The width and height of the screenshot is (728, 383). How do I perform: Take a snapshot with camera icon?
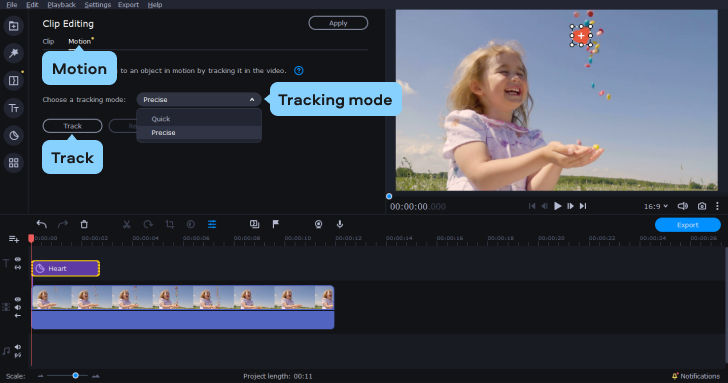(x=702, y=206)
